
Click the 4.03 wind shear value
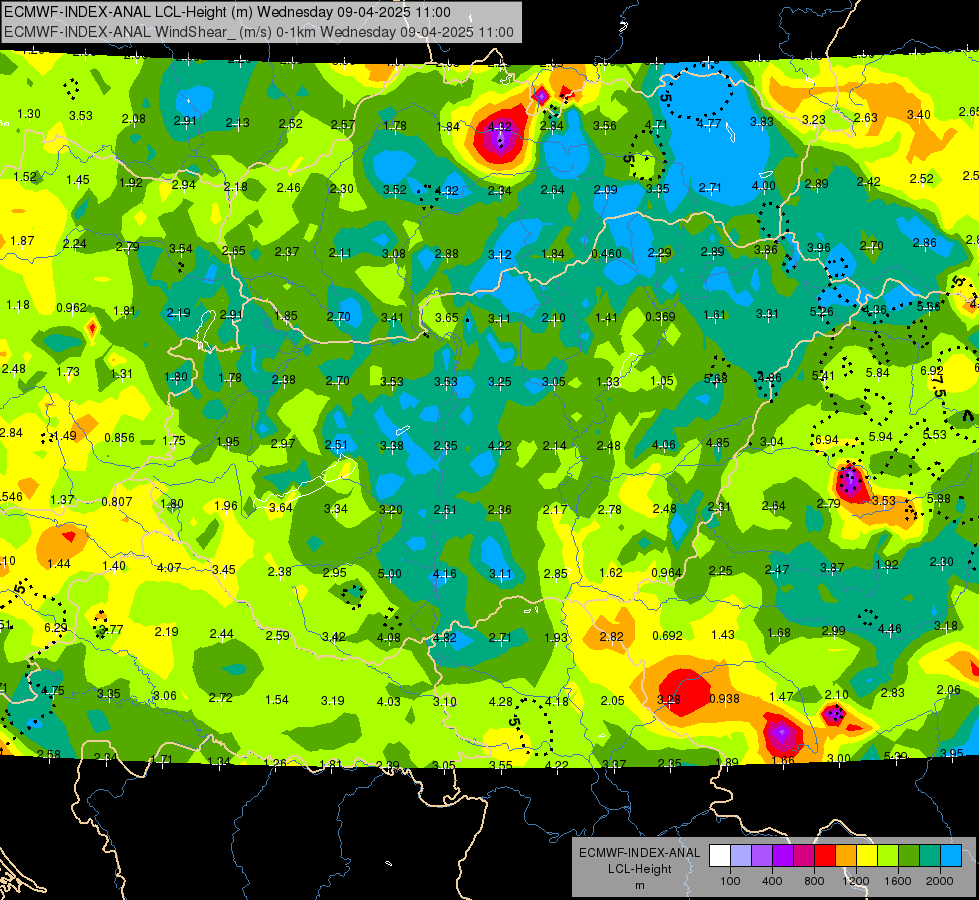(388, 701)
